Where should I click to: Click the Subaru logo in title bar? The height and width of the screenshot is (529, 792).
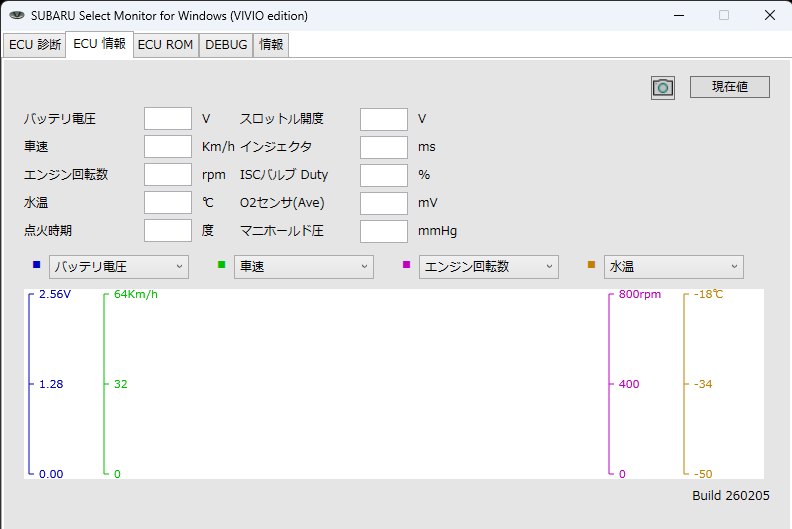pyautogui.click(x=16, y=16)
